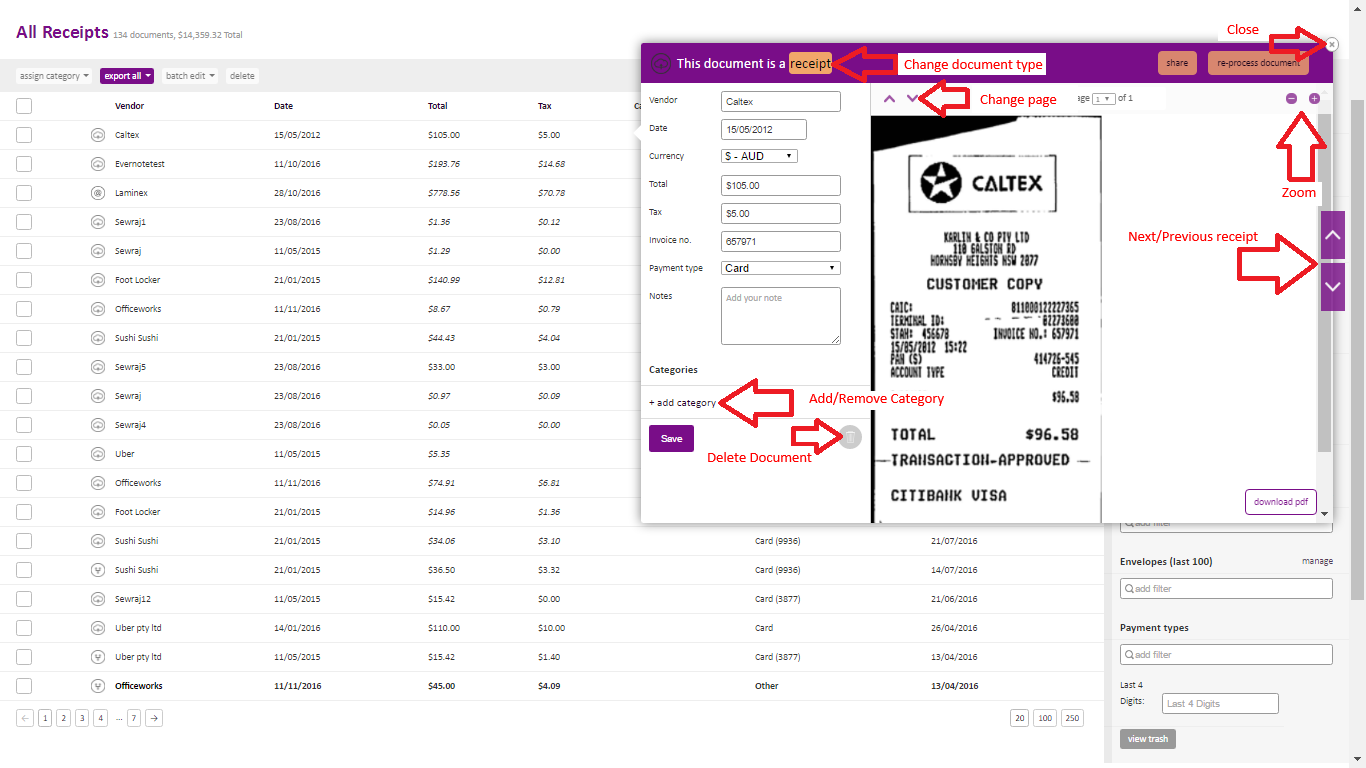Viewport: 1366px width, 768px height.
Task: Click the source icon next to Sewraj5
Action: coord(98,367)
